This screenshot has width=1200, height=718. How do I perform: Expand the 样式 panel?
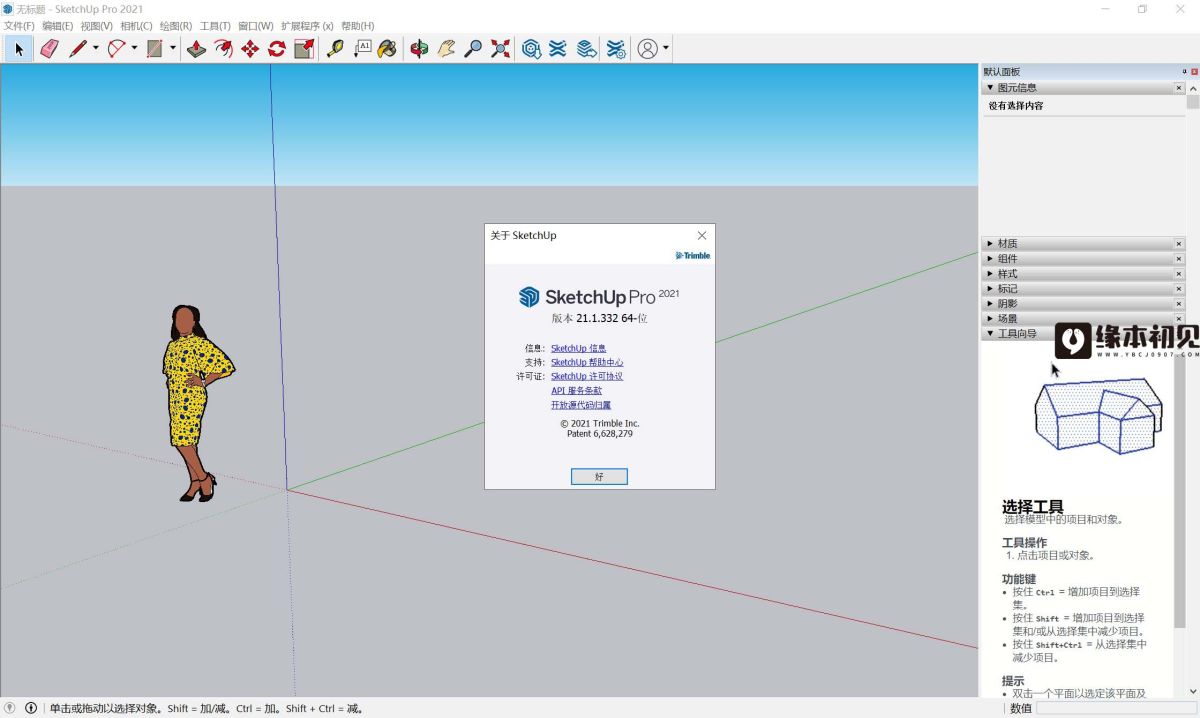[x=991, y=274]
